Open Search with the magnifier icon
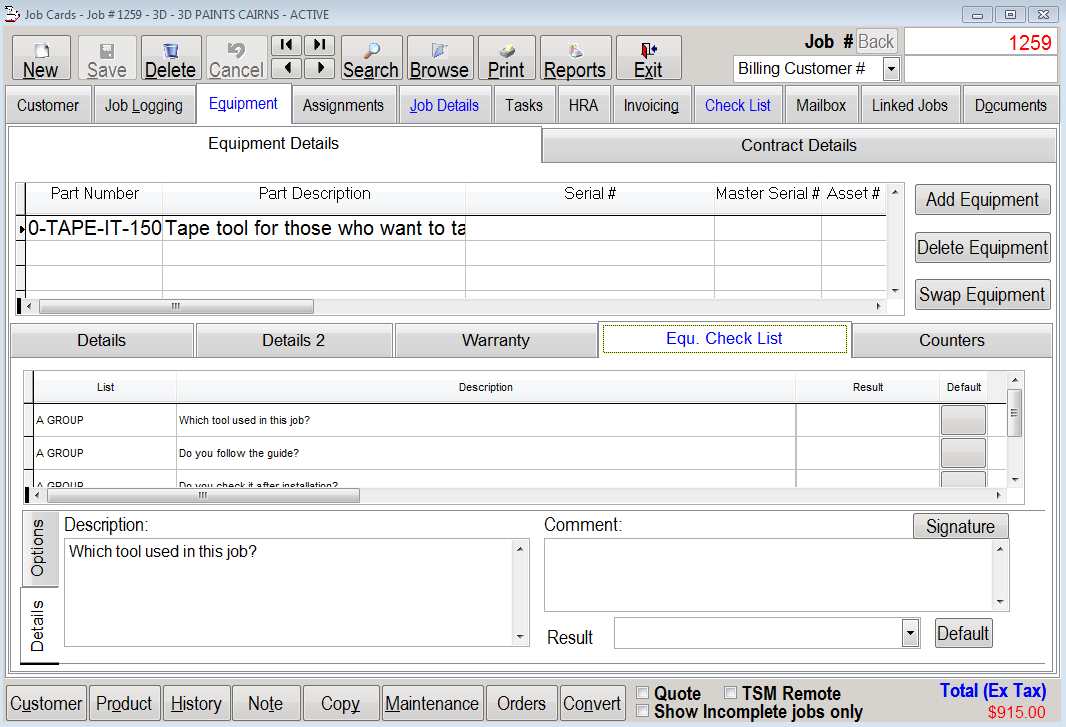The width and height of the screenshot is (1066, 727). [371, 59]
